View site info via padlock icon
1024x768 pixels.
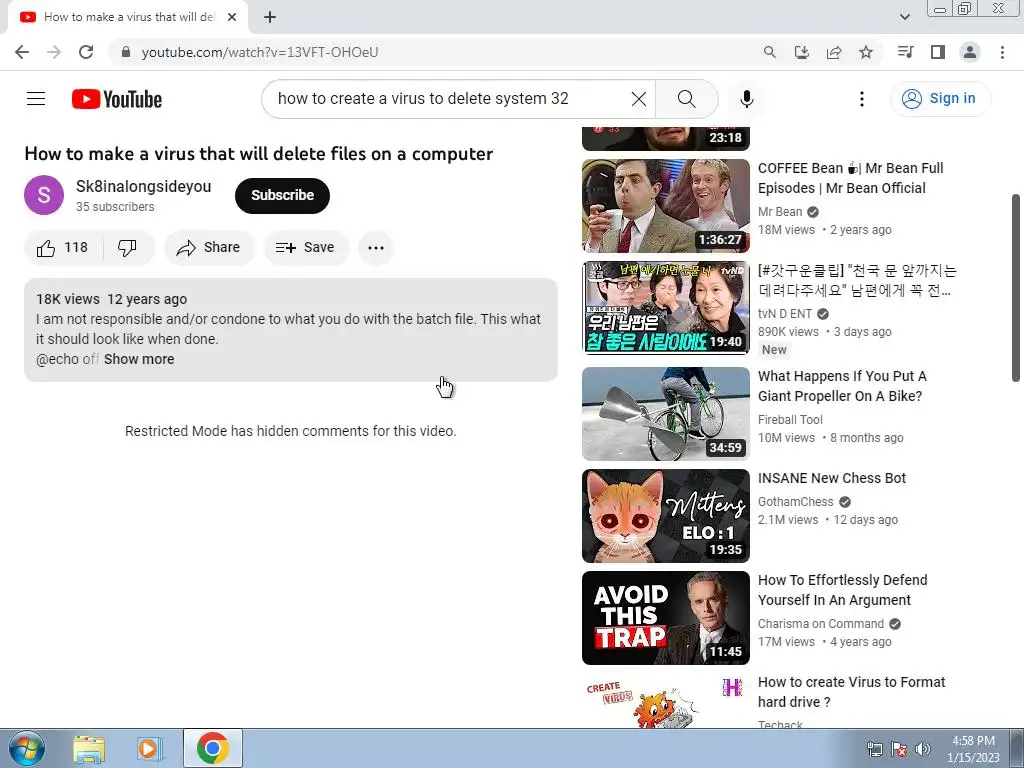pos(126,52)
